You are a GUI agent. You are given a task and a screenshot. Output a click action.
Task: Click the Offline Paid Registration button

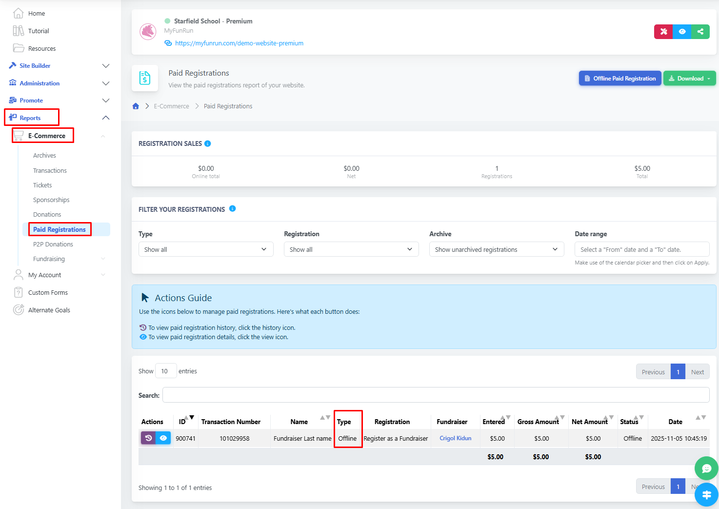(619, 78)
